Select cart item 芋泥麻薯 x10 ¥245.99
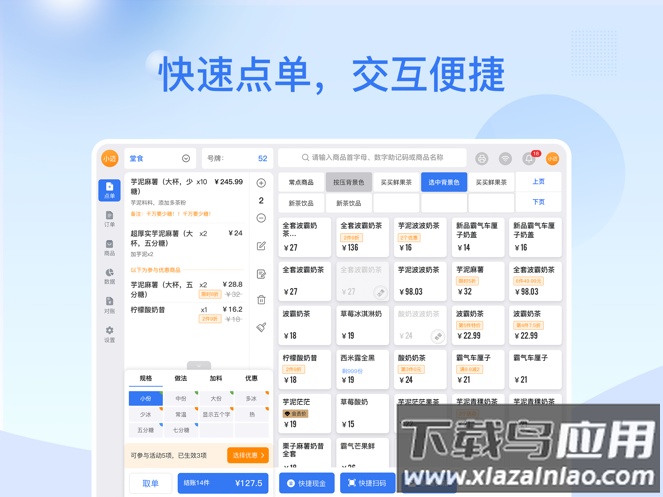The width and height of the screenshot is (663, 497). pos(186,197)
